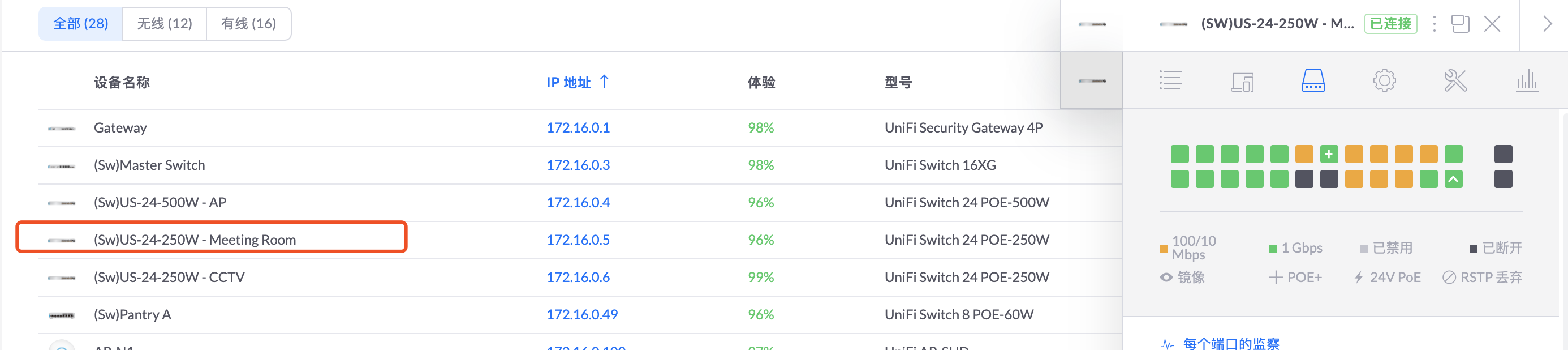
Task: Select the uplink port with up arrow
Action: (1454, 180)
